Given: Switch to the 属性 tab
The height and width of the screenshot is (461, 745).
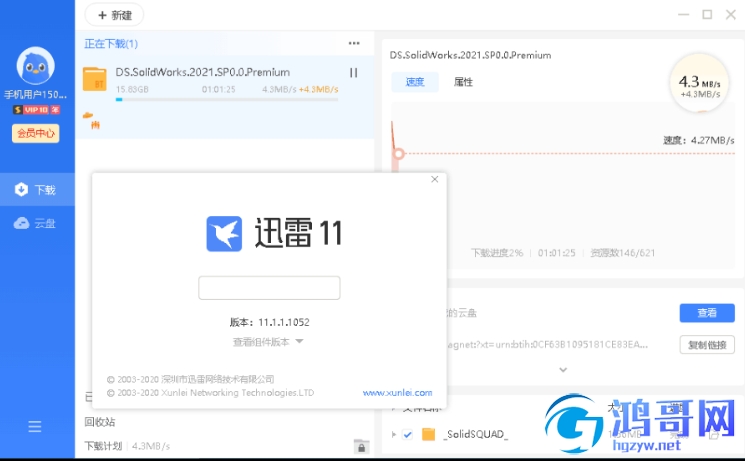Looking at the screenshot, I should [463, 82].
